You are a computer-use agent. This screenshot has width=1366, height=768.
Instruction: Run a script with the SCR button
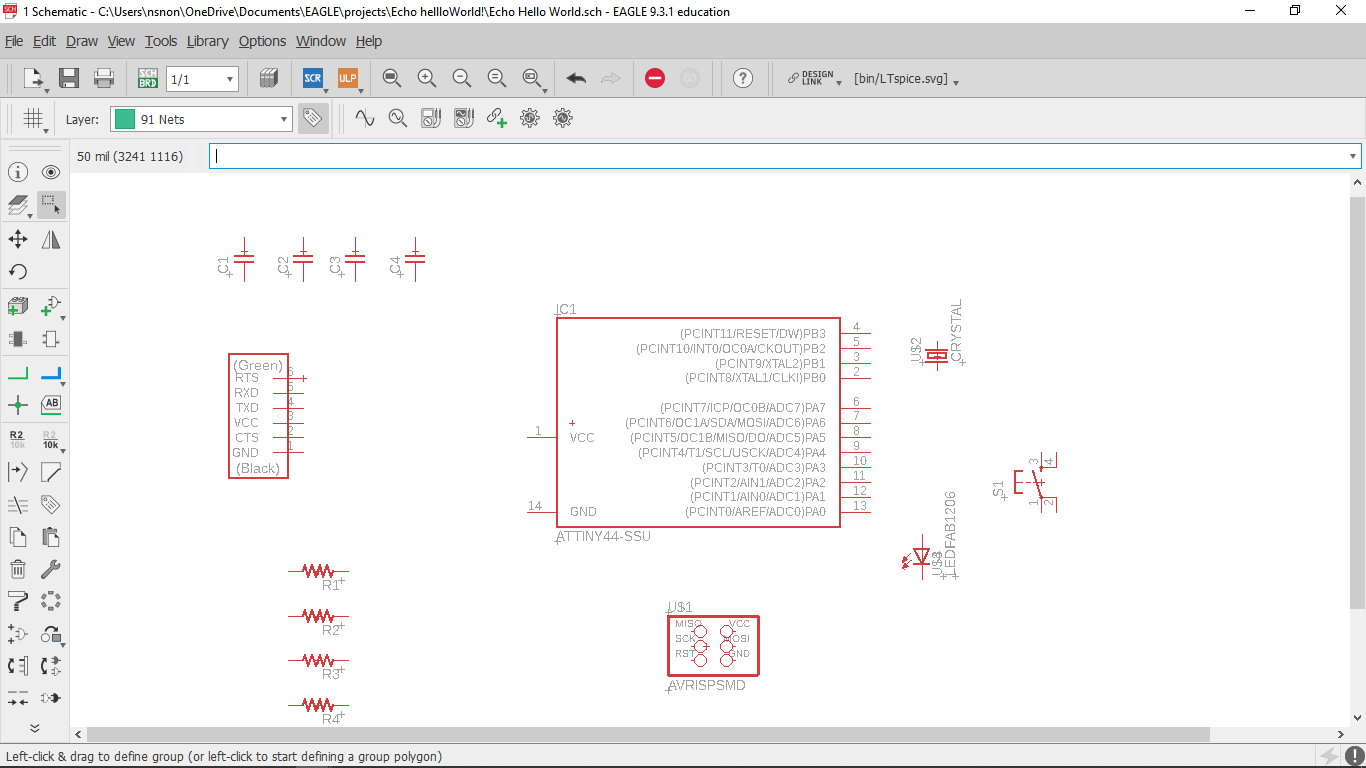tap(313, 78)
